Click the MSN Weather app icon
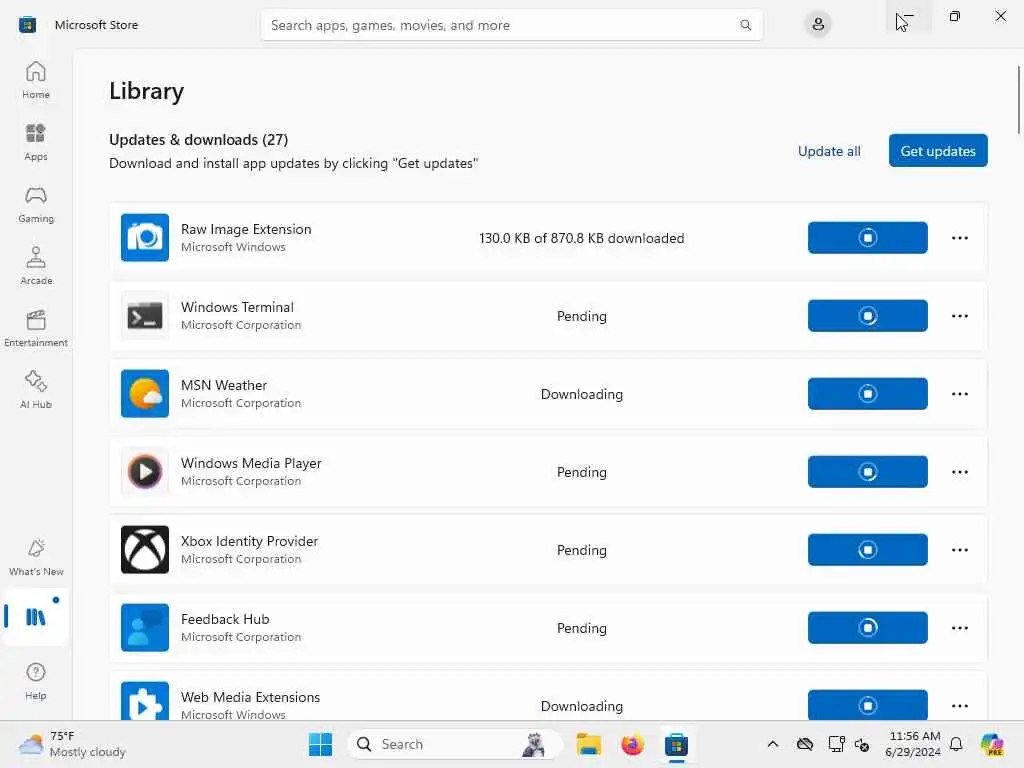The image size is (1024, 768). click(145, 394)
